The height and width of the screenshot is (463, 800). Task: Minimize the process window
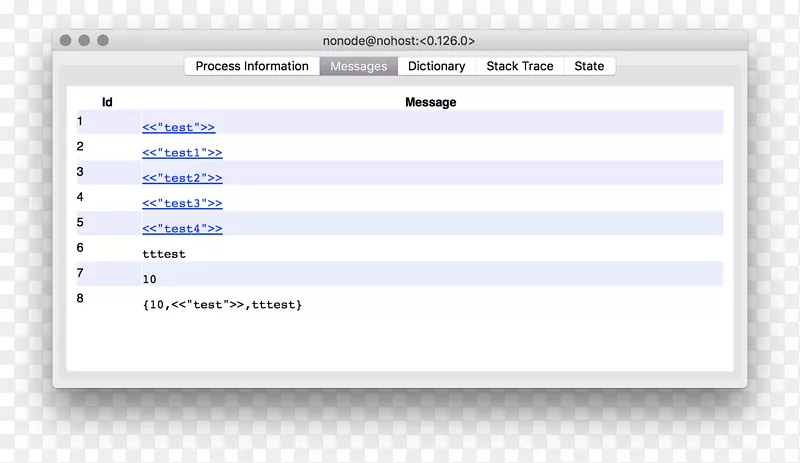pos(84,40)
